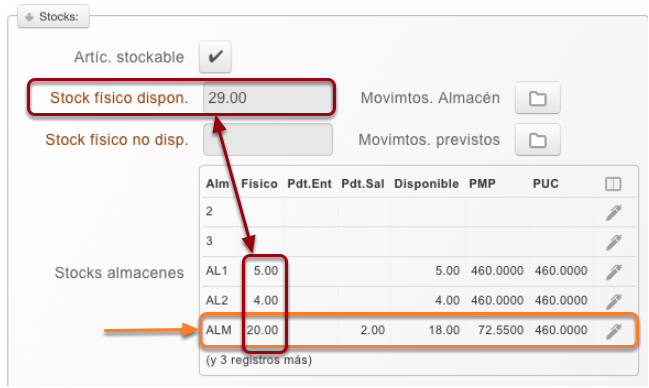This screenshot has width=649, height=388.
Task: Sort by the Físico column header
Action: point(259,184)
